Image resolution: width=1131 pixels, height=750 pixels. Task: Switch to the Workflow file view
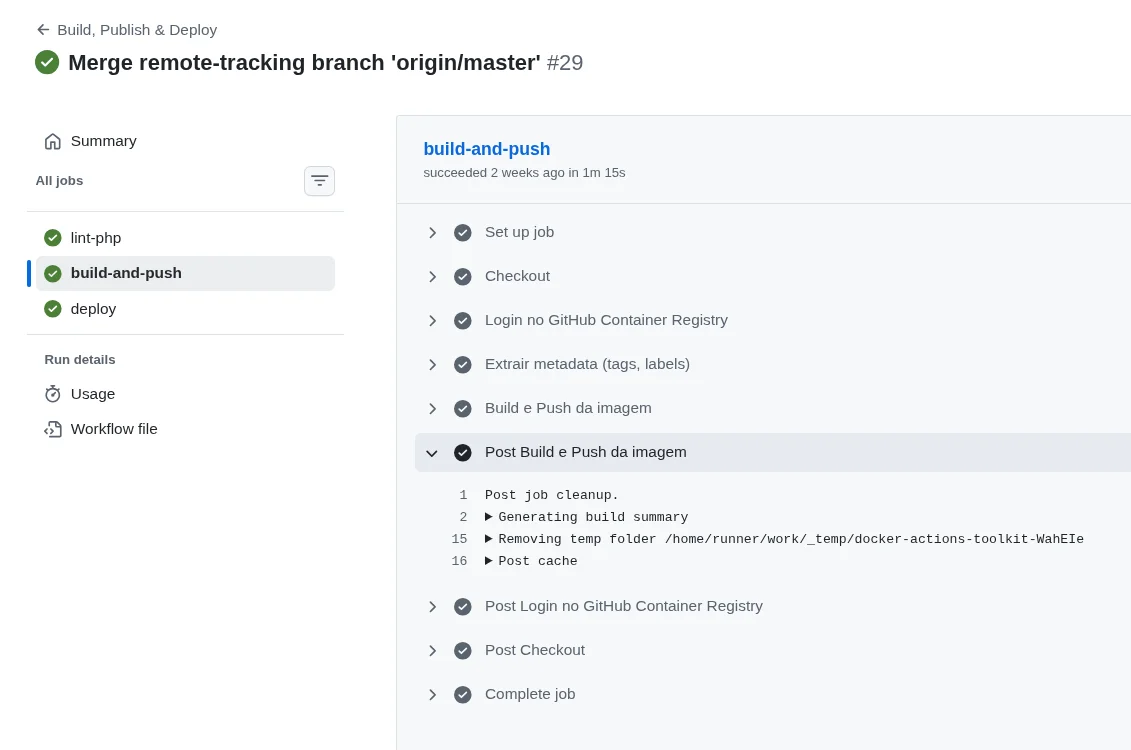tap(114, 429)
